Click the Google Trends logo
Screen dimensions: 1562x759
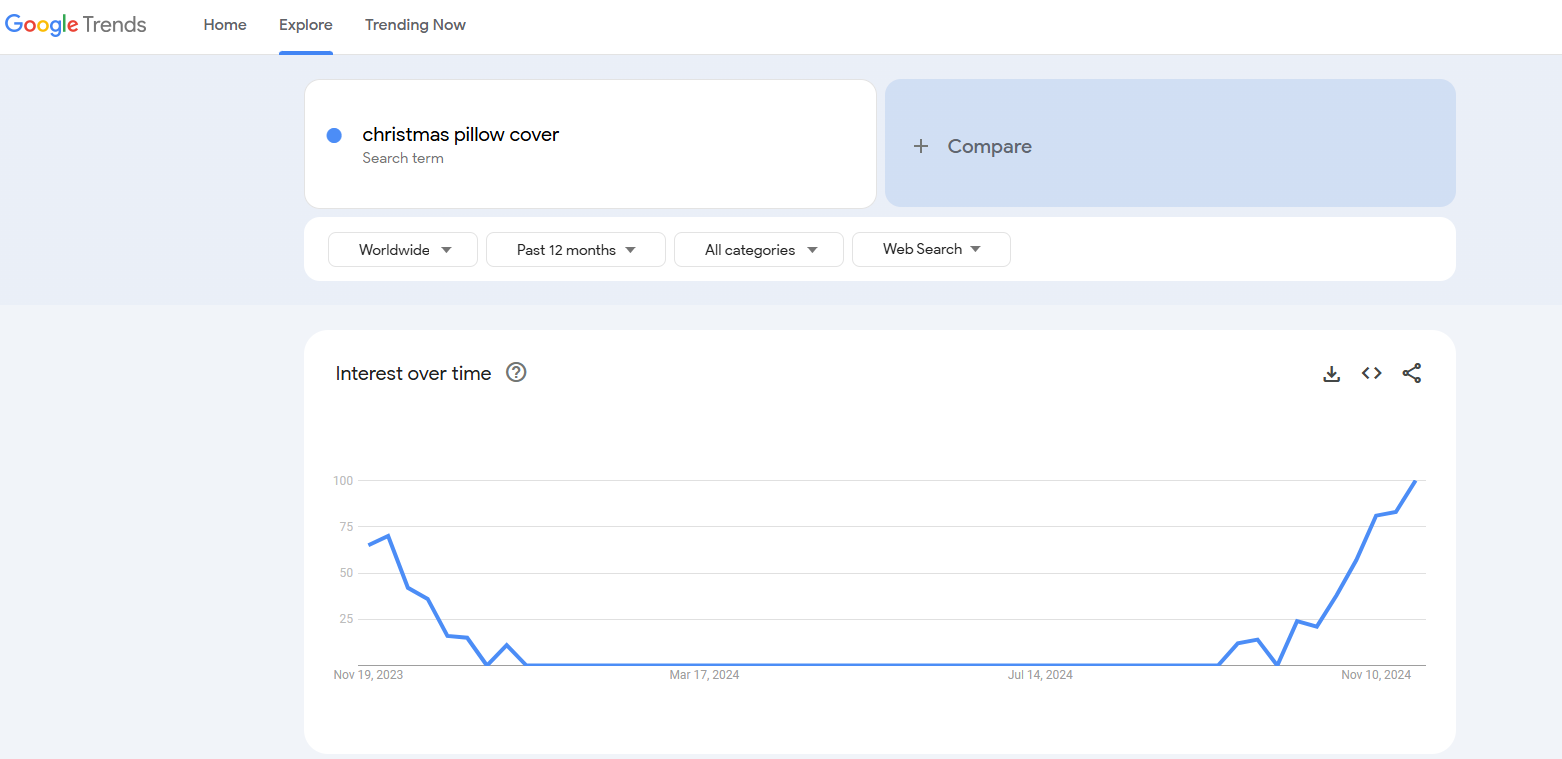[x=76, y=25]
